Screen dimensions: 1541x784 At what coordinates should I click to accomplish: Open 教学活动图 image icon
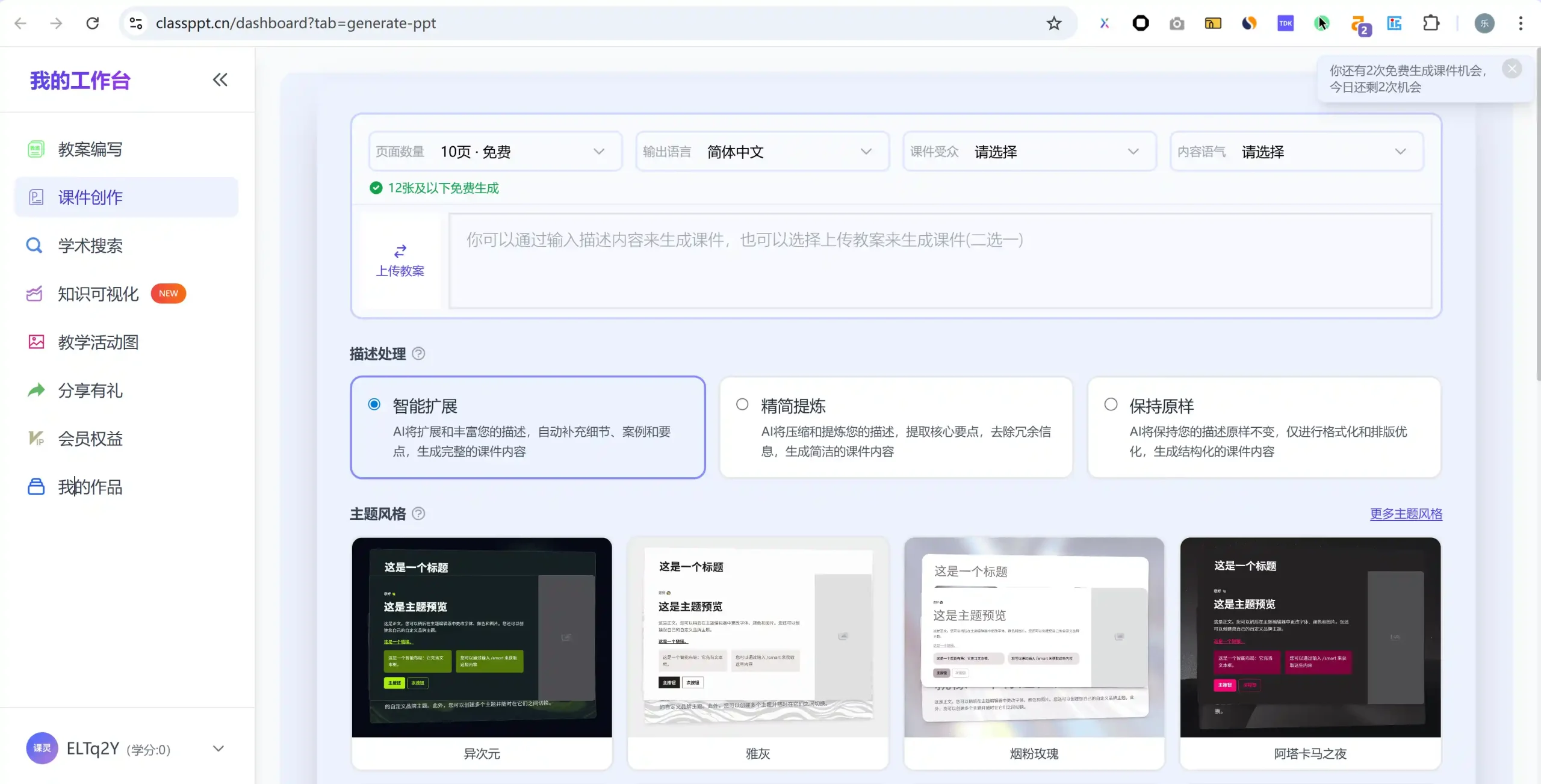[x=36, y=342]
